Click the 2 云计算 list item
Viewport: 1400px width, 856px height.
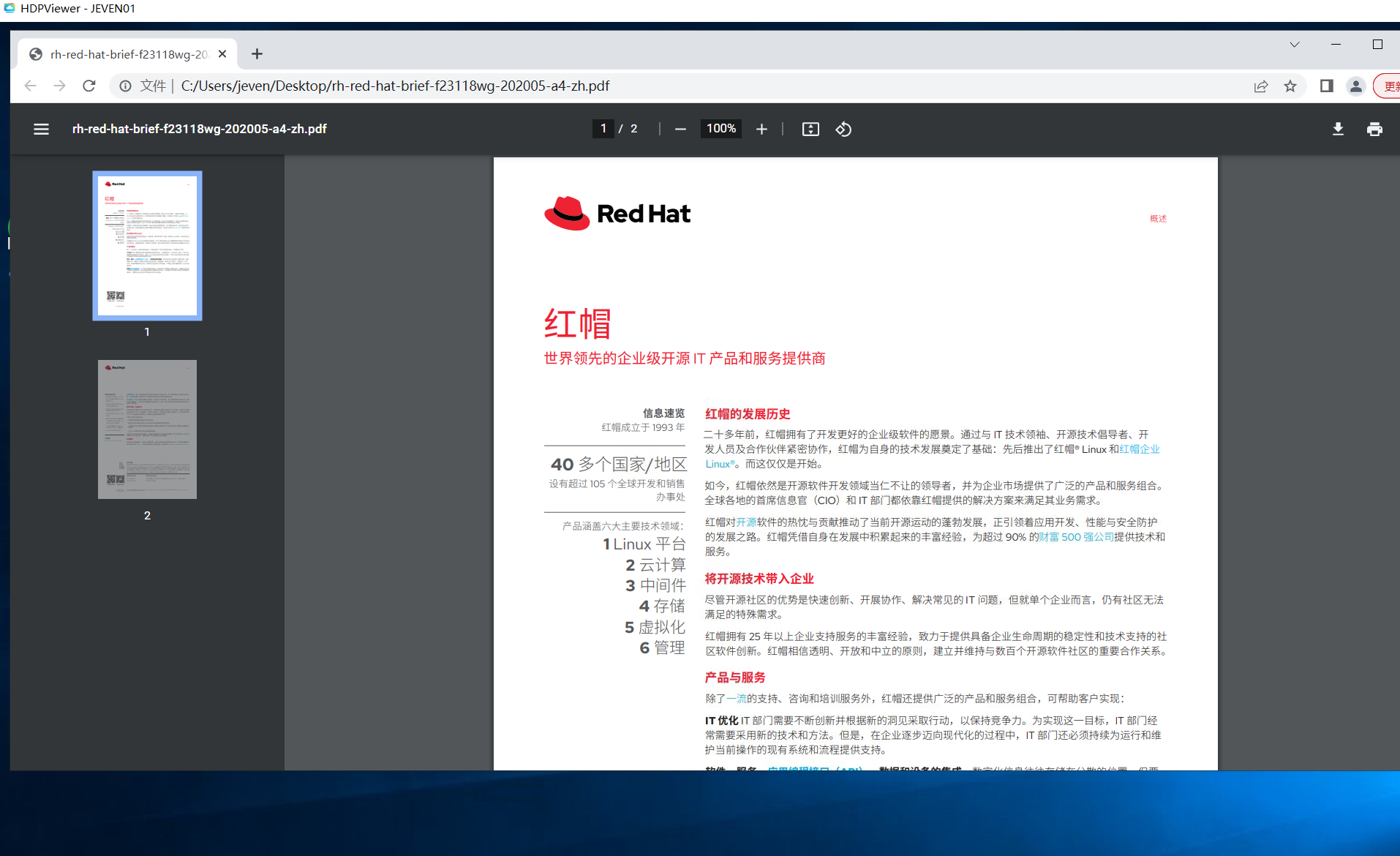[x=655, y=565]
